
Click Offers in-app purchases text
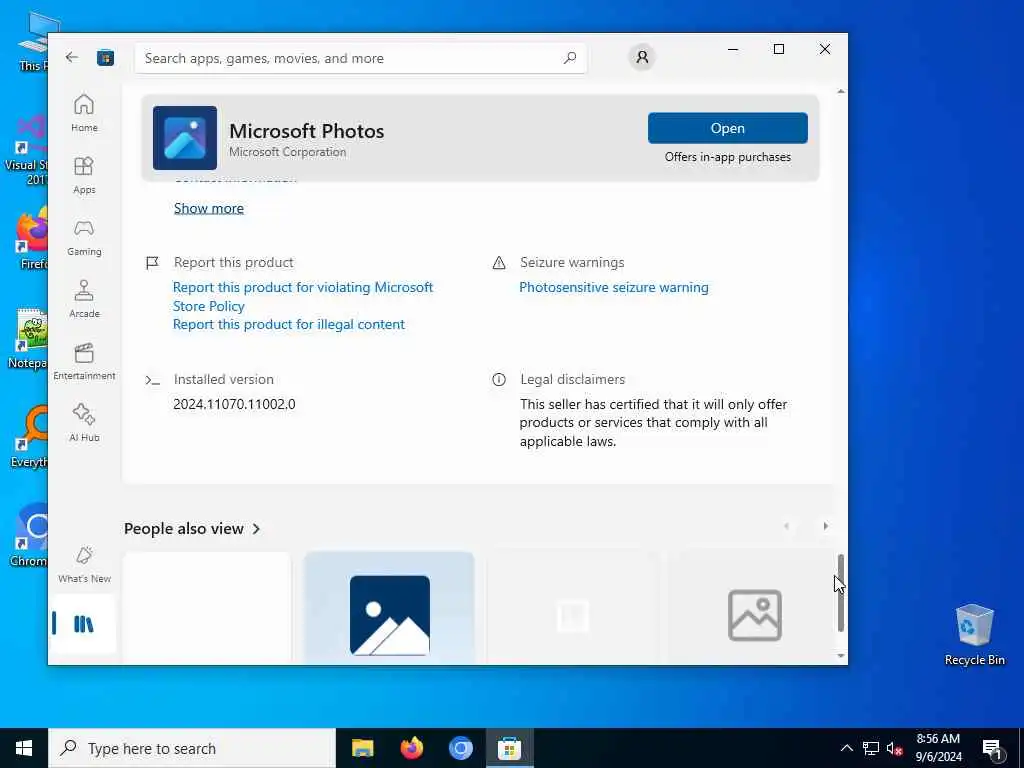coord(728,157)
